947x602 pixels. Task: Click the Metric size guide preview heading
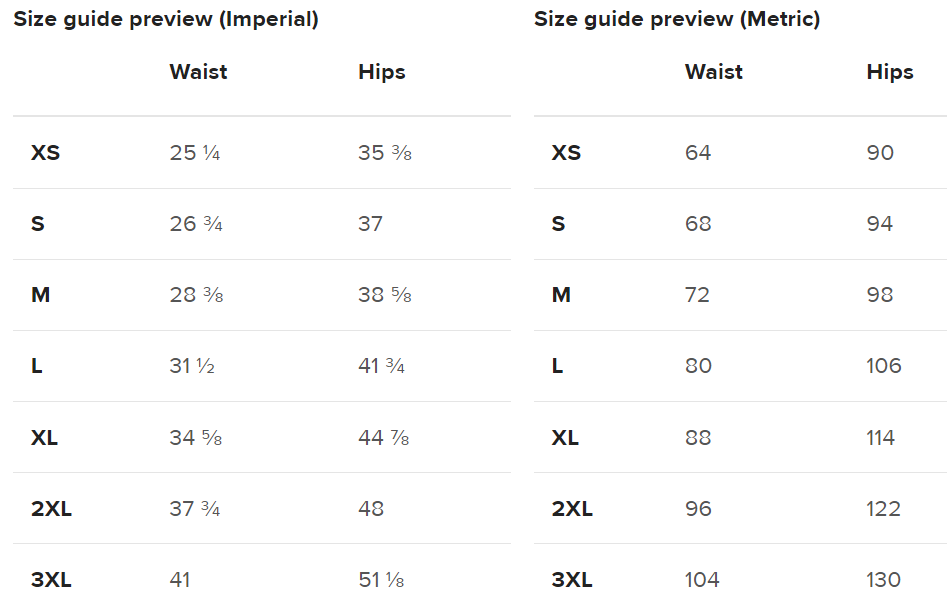(677, 19)
